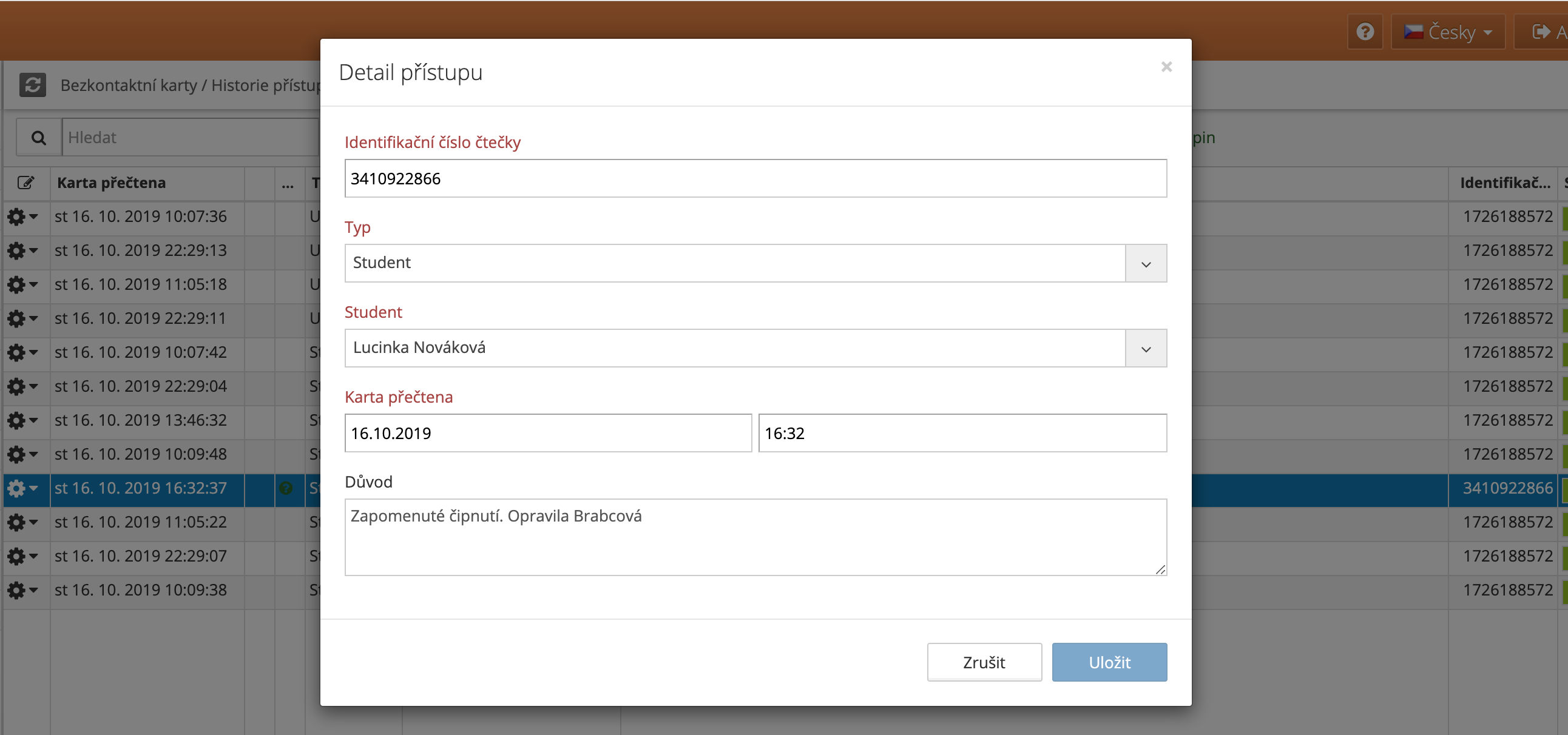Click the green question icon in selected row
This screenshot has height=735, width=1568.
[x=286, y=488]
